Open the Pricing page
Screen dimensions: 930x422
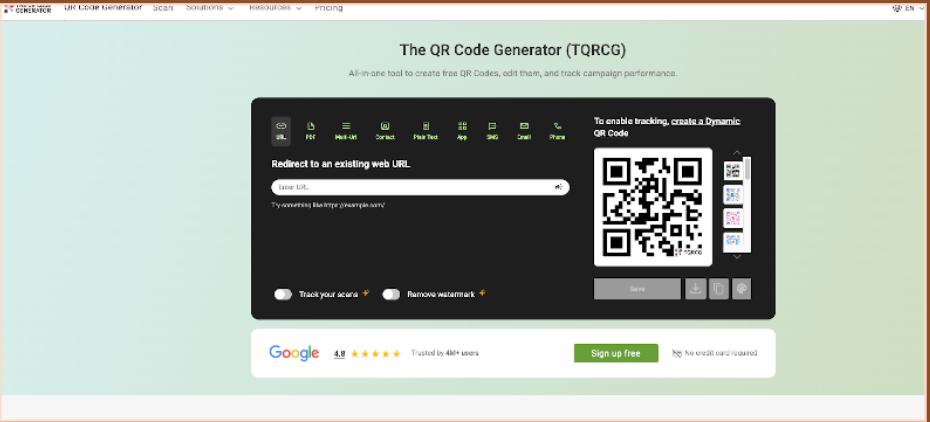(x=329, y=8)
